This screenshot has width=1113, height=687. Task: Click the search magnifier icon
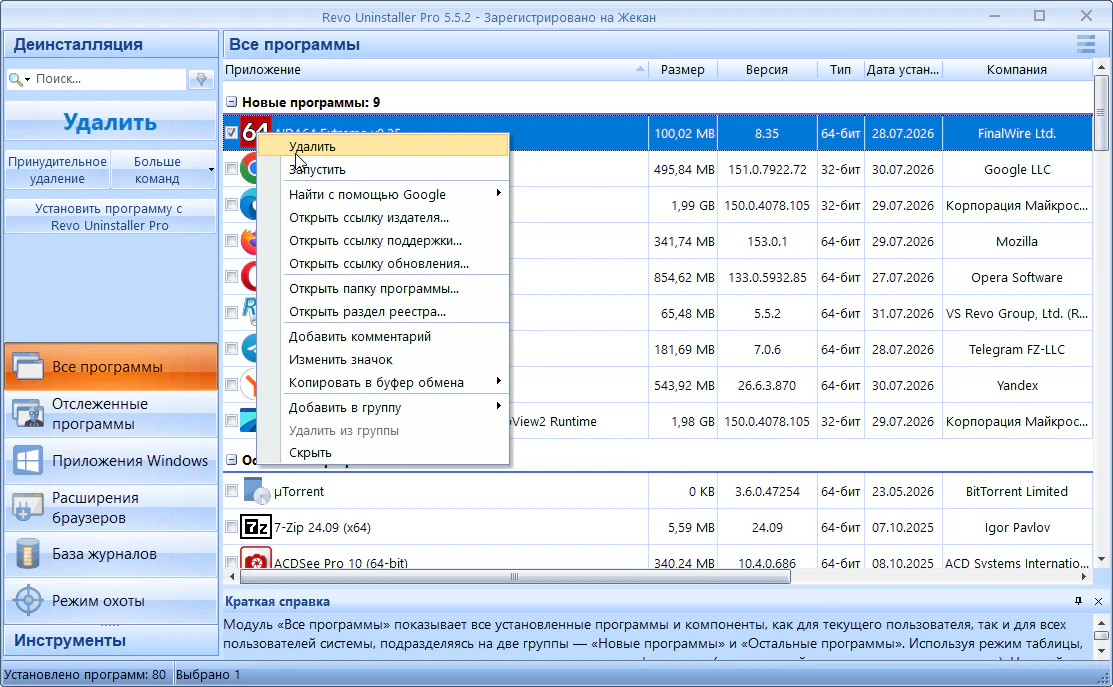pyautogui.click(x=14, y=79)
